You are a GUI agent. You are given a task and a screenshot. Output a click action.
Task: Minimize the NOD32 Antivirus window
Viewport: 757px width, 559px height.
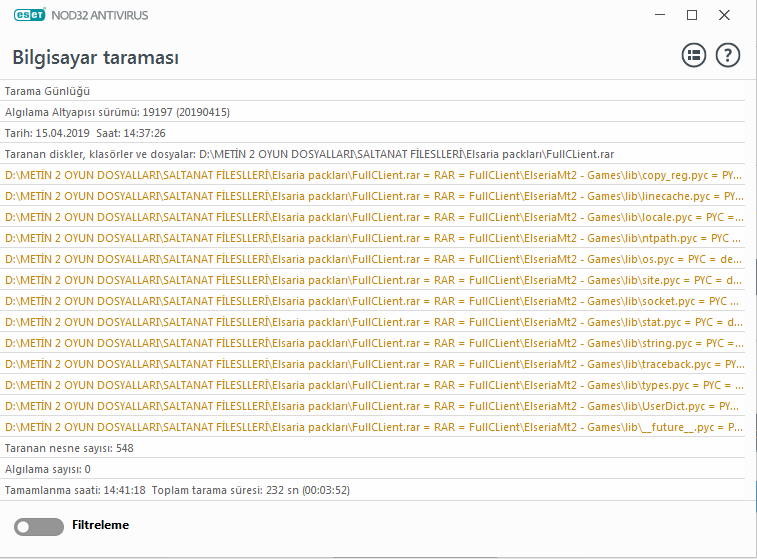tap(660, 15)
